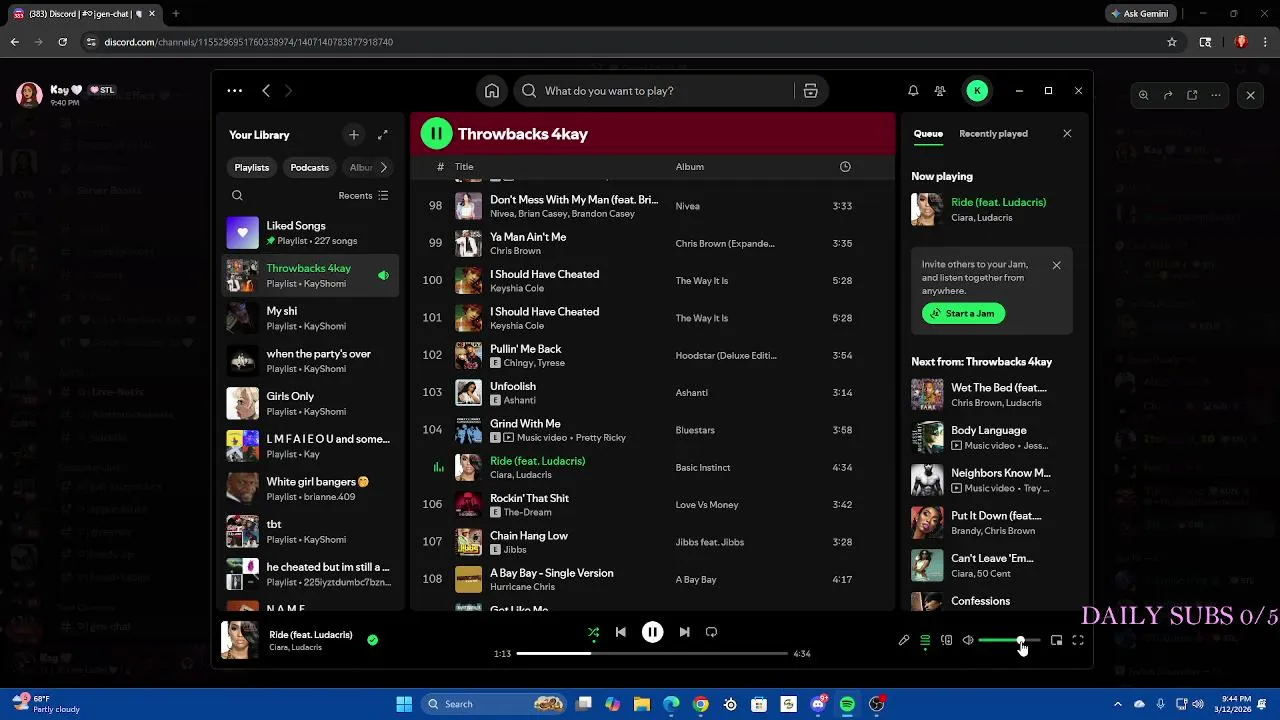
Task: Sort tracks by the duration clock icon
Action: (845, 167)
